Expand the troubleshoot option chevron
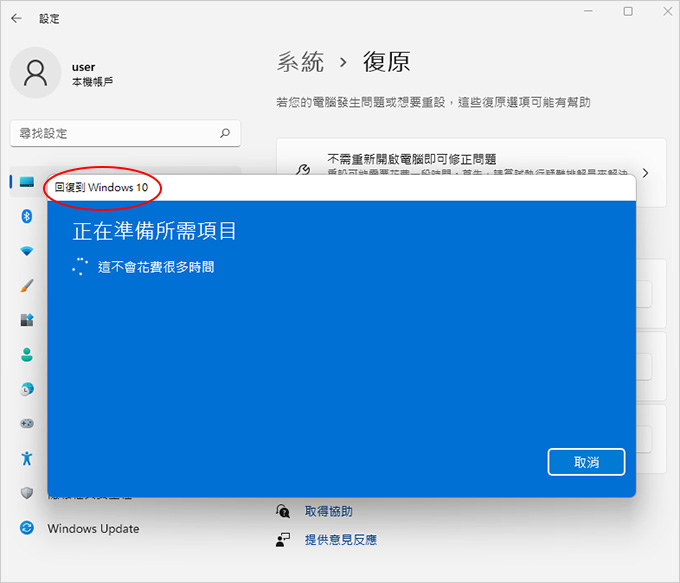The image size is (680, 583). pos(645,173)
